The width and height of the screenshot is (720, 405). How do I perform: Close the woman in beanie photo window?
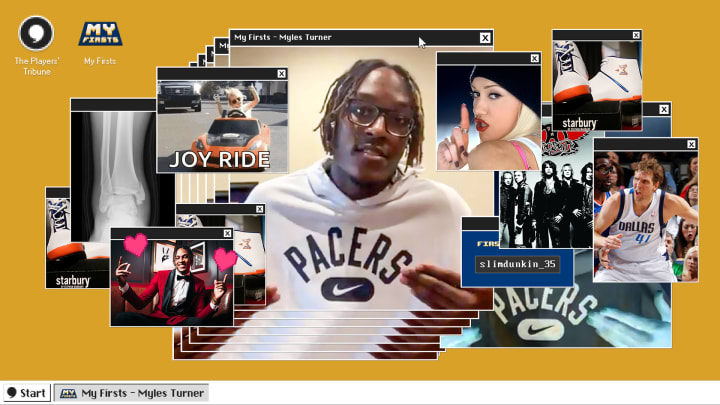point(534,58)
